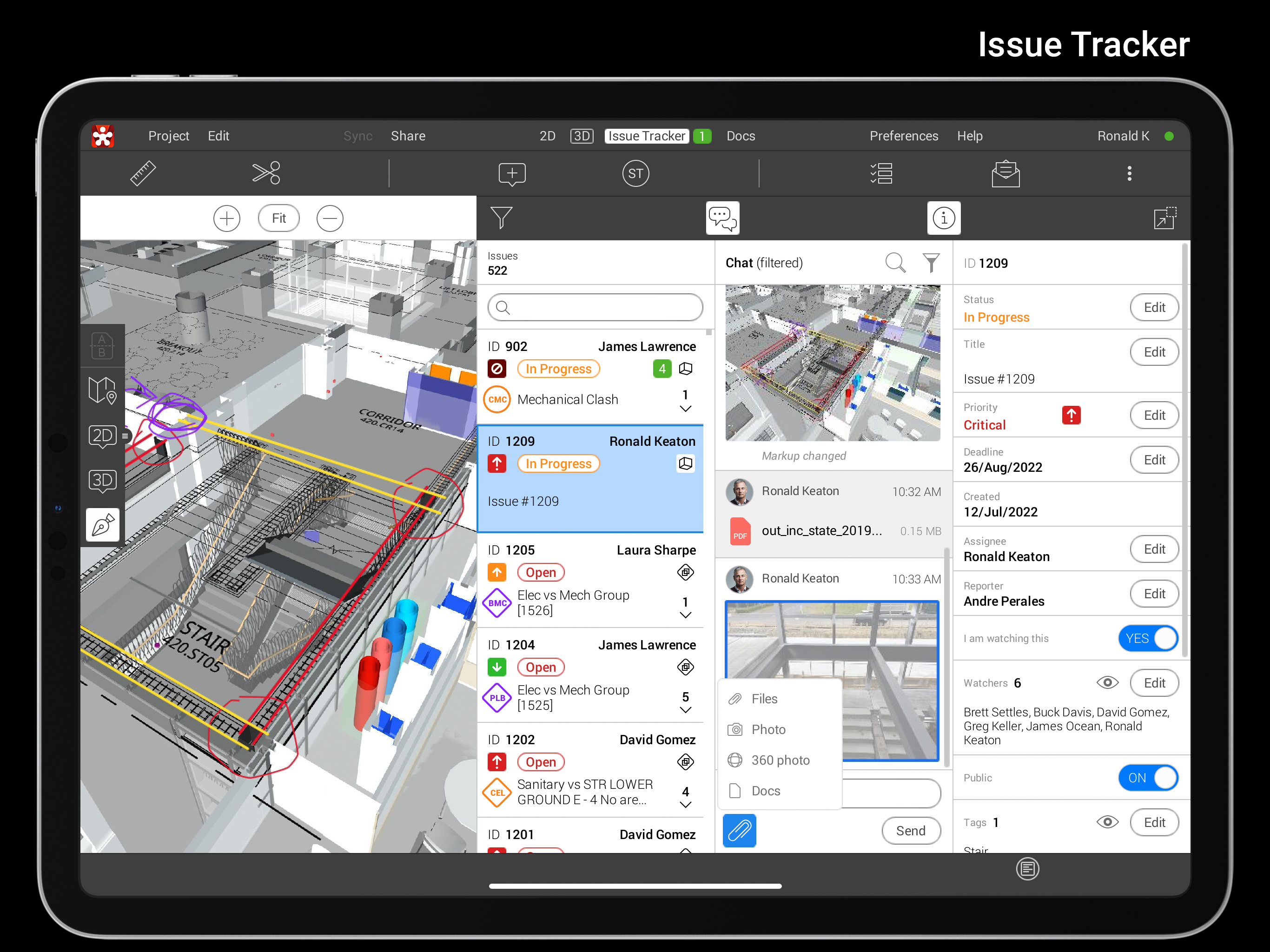1270x952 pixels.
Task: Select the ruler measure tool
Action: pos(143,173)
